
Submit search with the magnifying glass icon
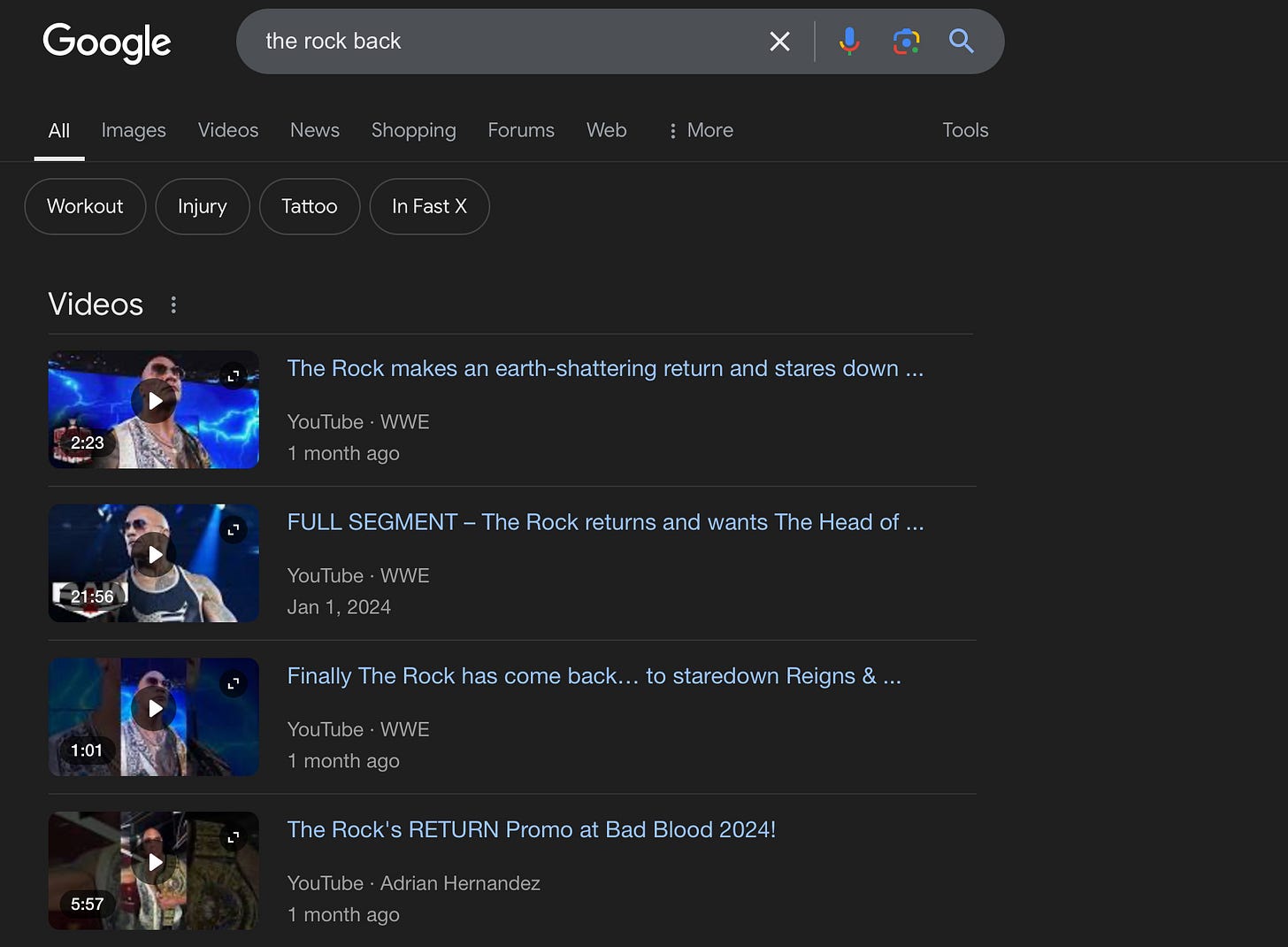[x=962, y=41]
